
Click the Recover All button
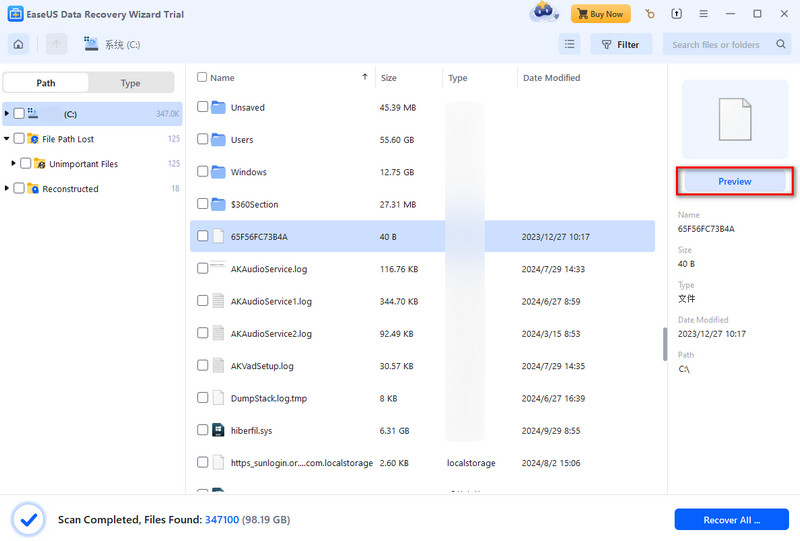[x=731, y=519]
